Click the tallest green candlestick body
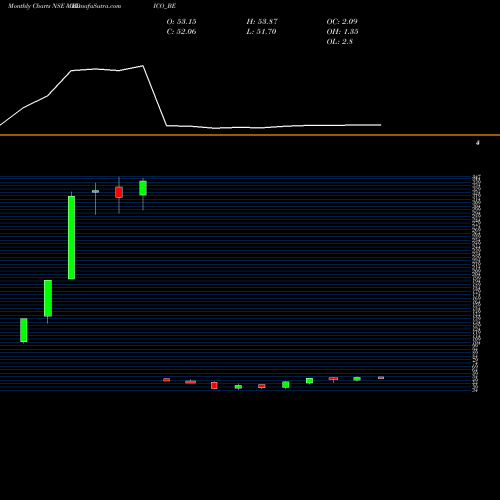 [x=71, y=237]
